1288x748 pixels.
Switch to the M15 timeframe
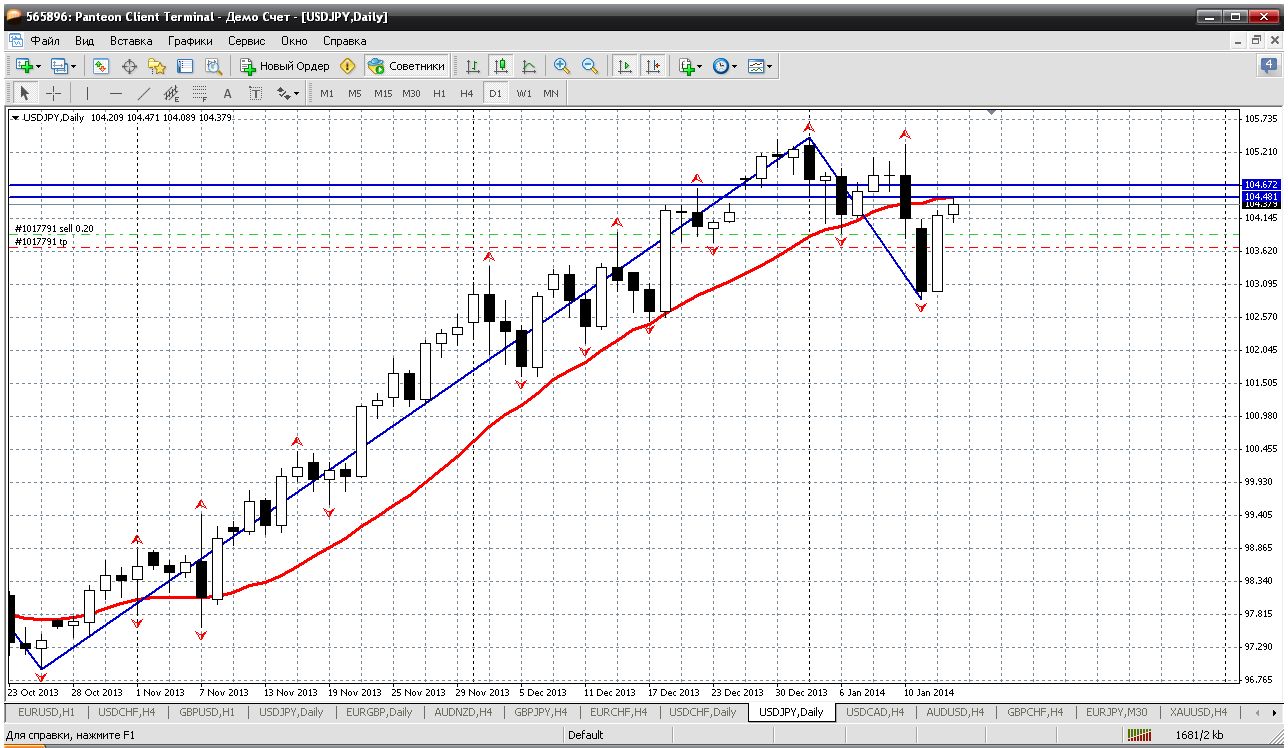383,93
